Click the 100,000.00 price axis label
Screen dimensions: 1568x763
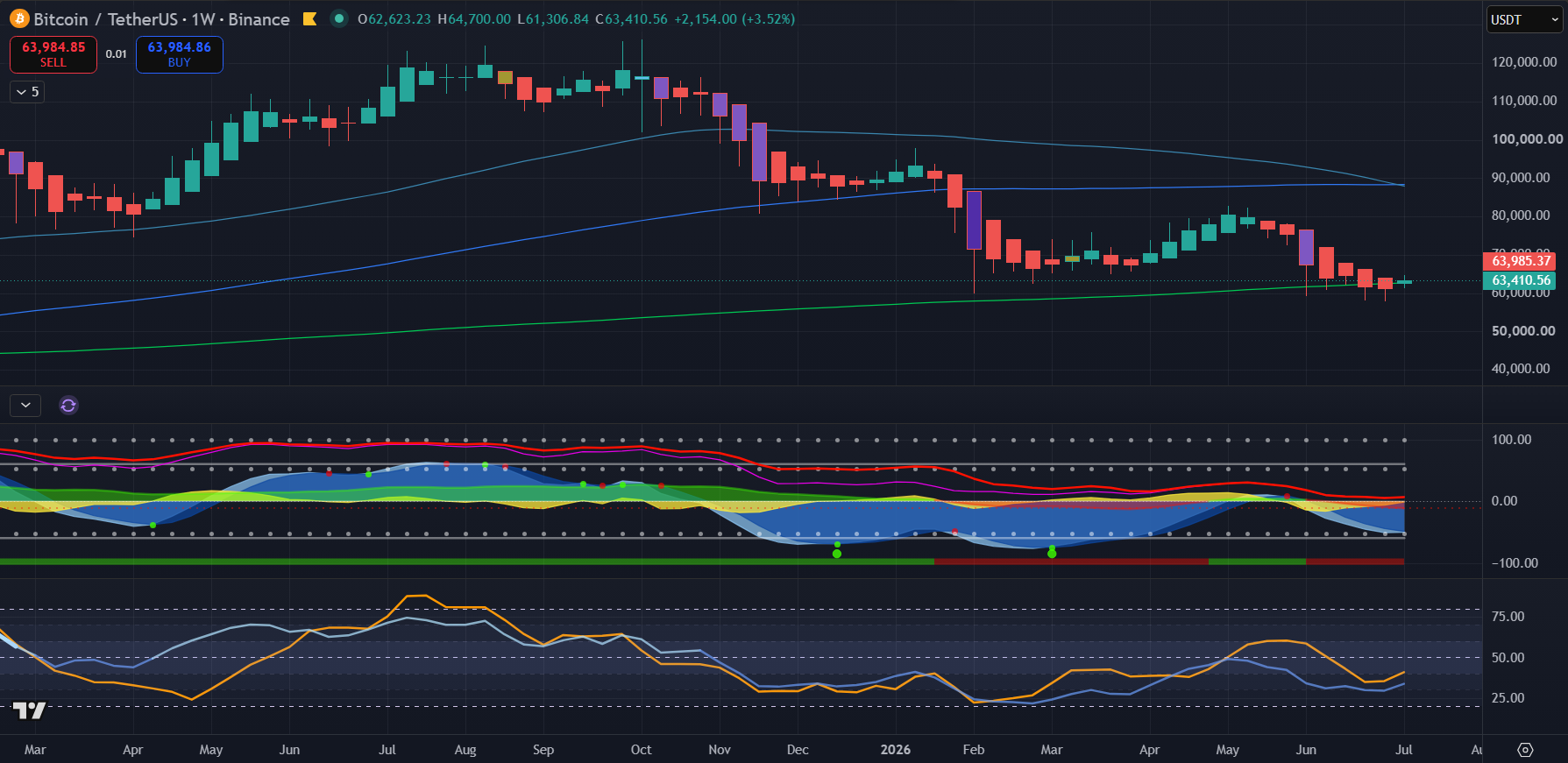pyautogui.click(x=1527, y=138)
